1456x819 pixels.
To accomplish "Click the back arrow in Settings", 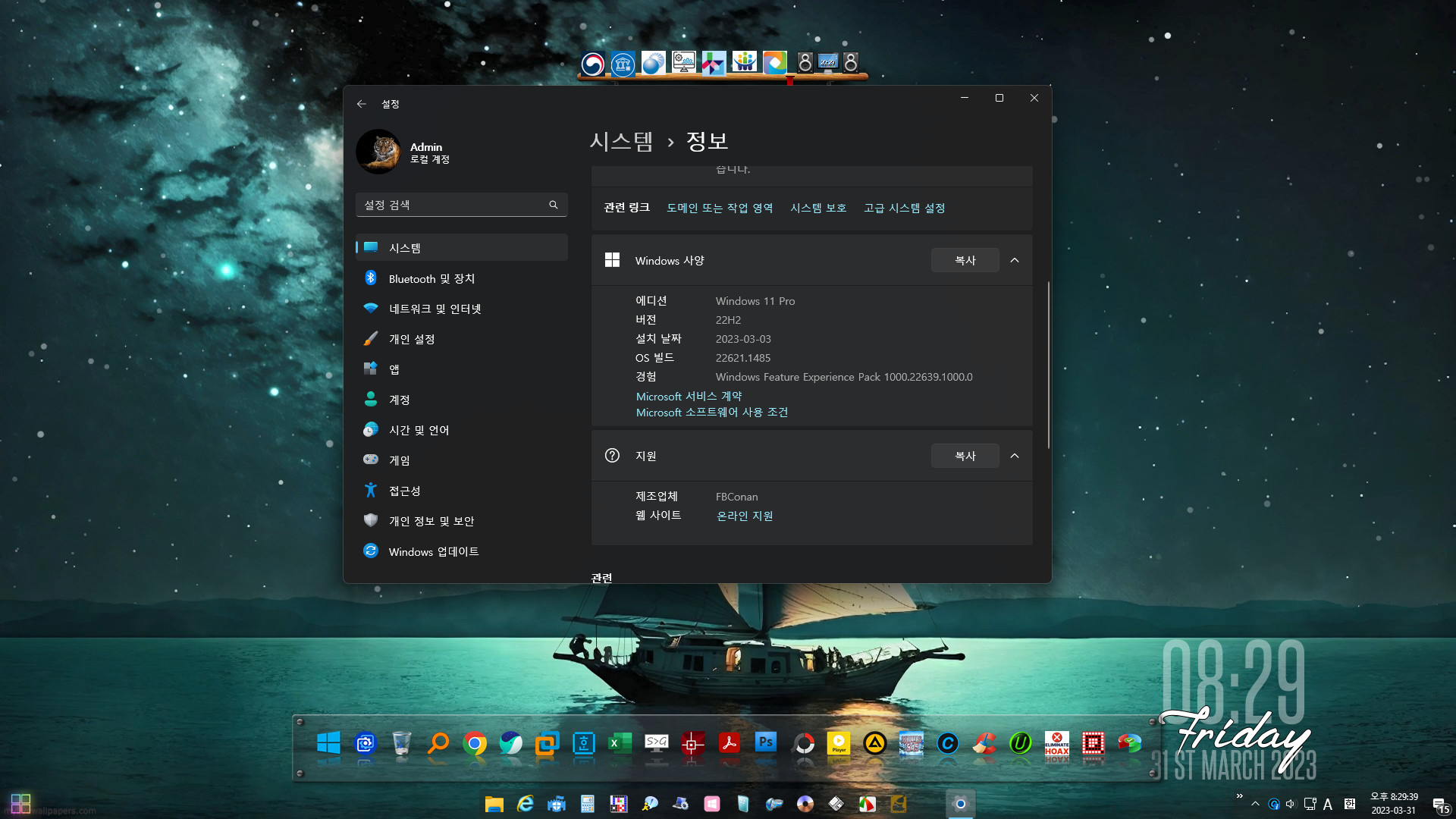I will pyautogui.click(x=362, y=104).
